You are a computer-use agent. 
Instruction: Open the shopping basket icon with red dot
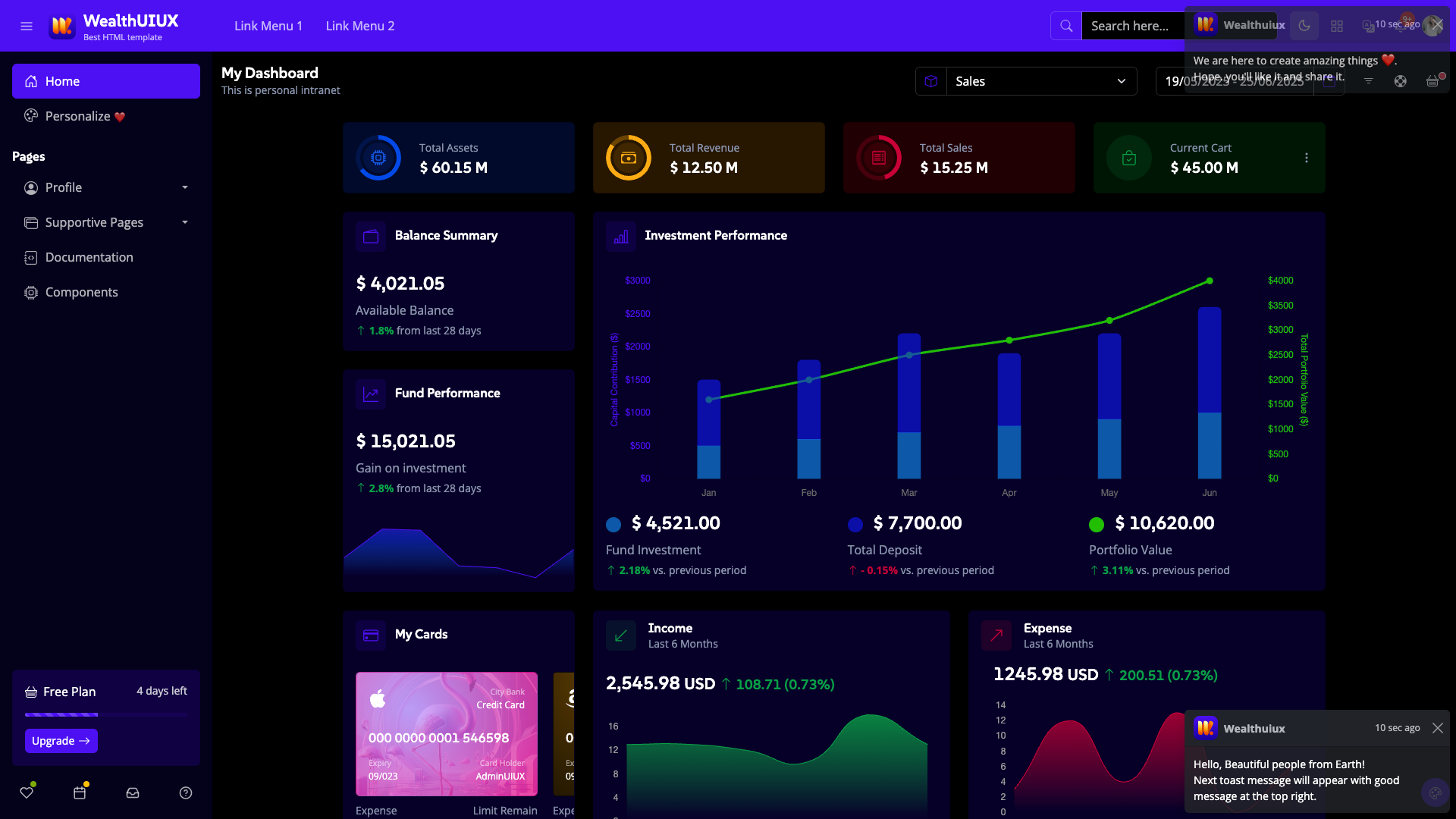[x=1432, y=81]
